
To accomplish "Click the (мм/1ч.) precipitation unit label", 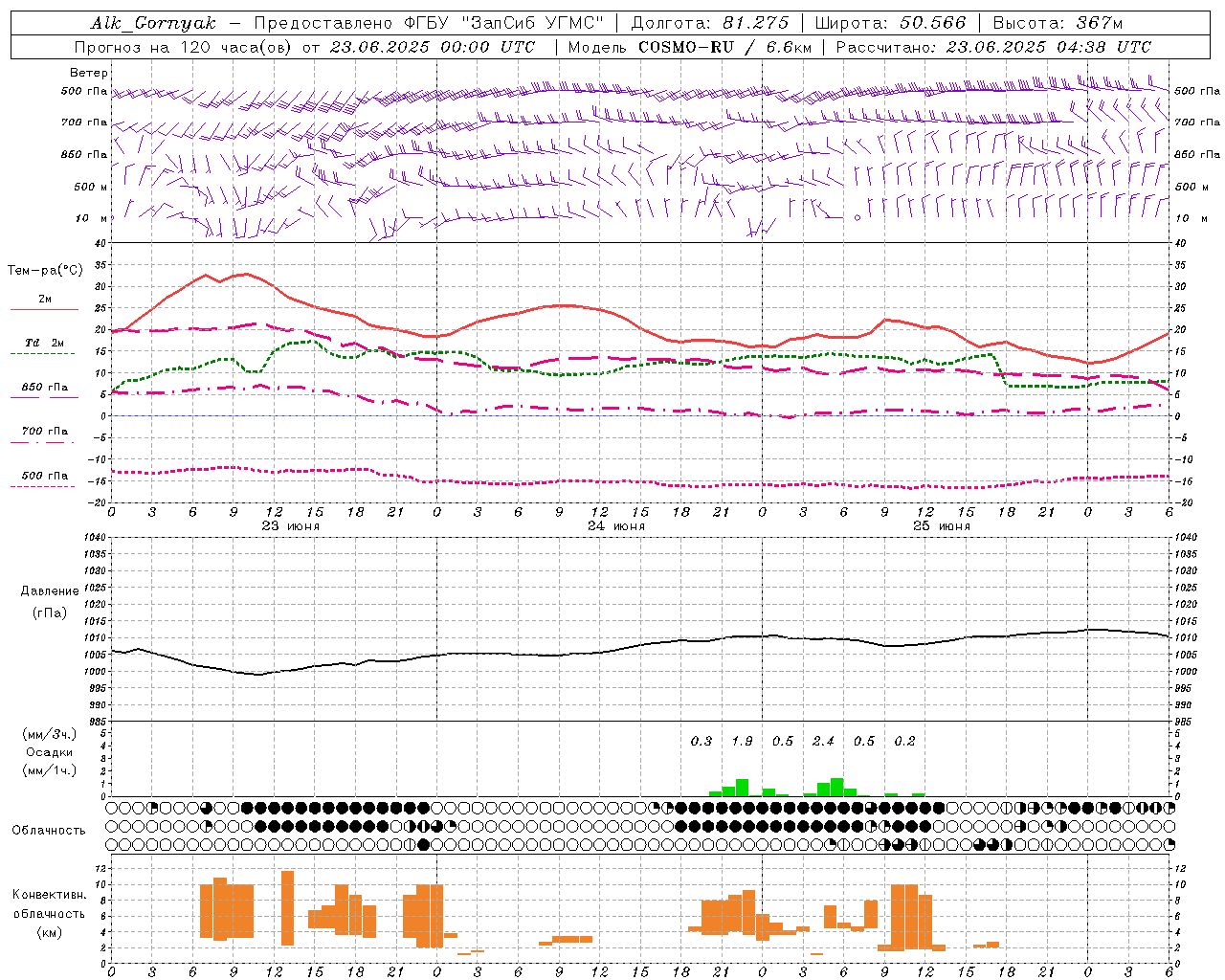I will (x=50, y=770).
